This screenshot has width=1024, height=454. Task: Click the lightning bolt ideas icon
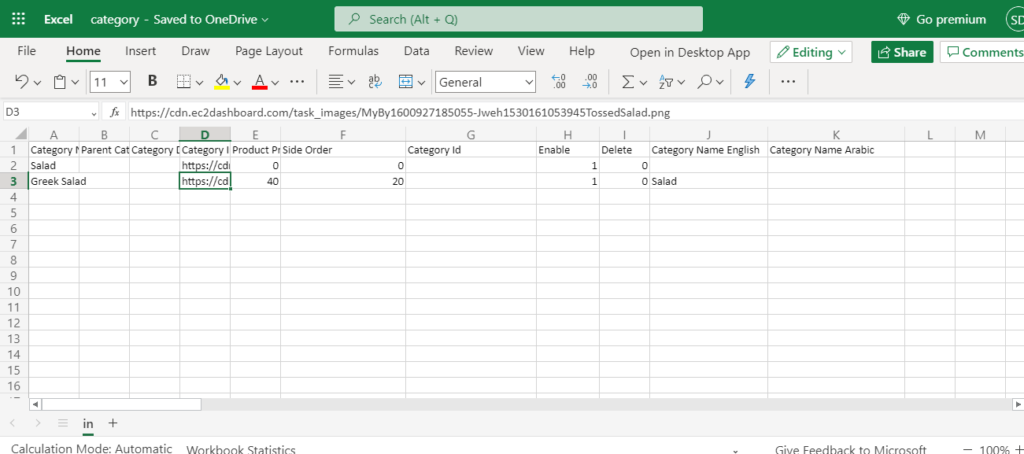pos(748,82)
